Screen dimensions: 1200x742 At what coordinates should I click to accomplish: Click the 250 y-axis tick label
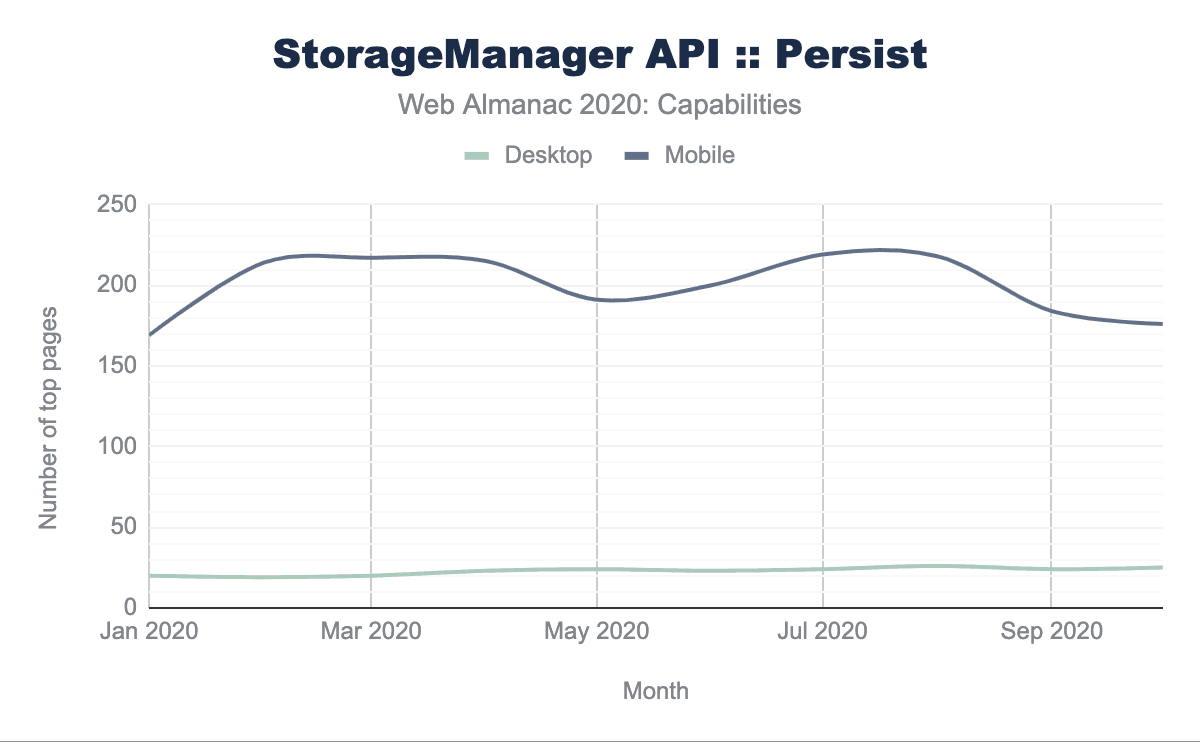tap(116, 205)
